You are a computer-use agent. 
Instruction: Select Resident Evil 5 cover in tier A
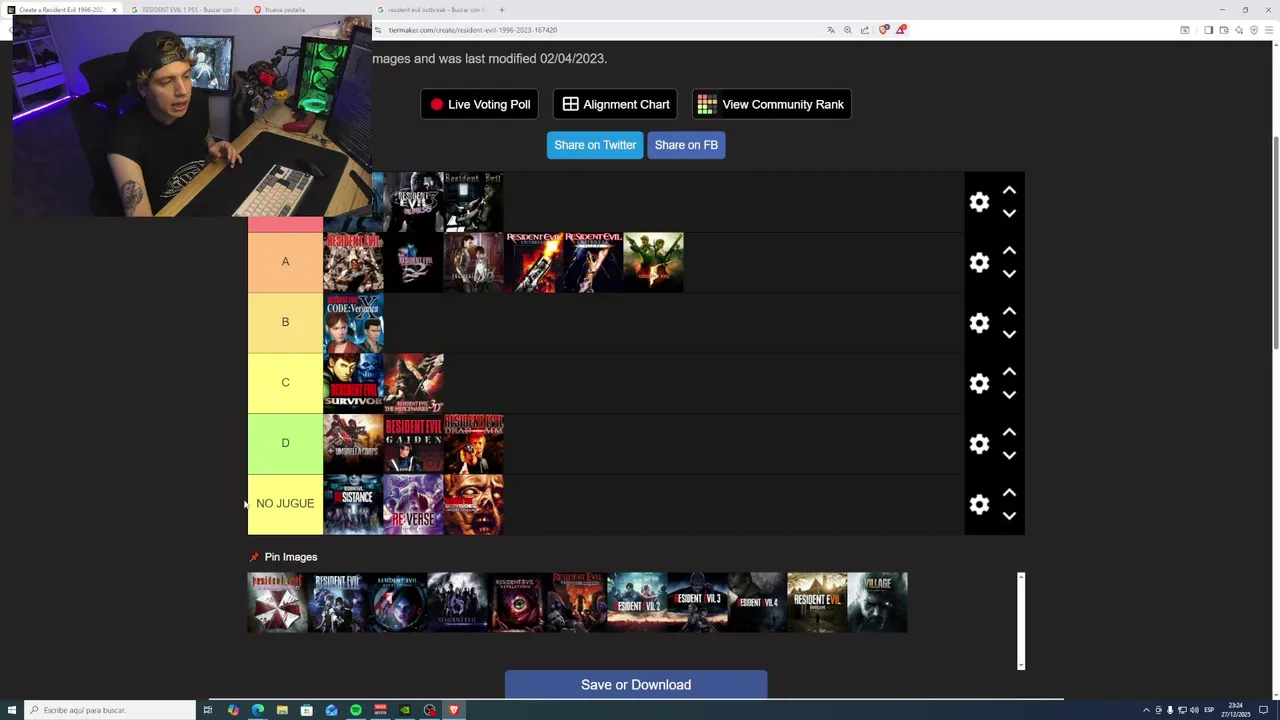pyautogui.click(x=653, y=262)
